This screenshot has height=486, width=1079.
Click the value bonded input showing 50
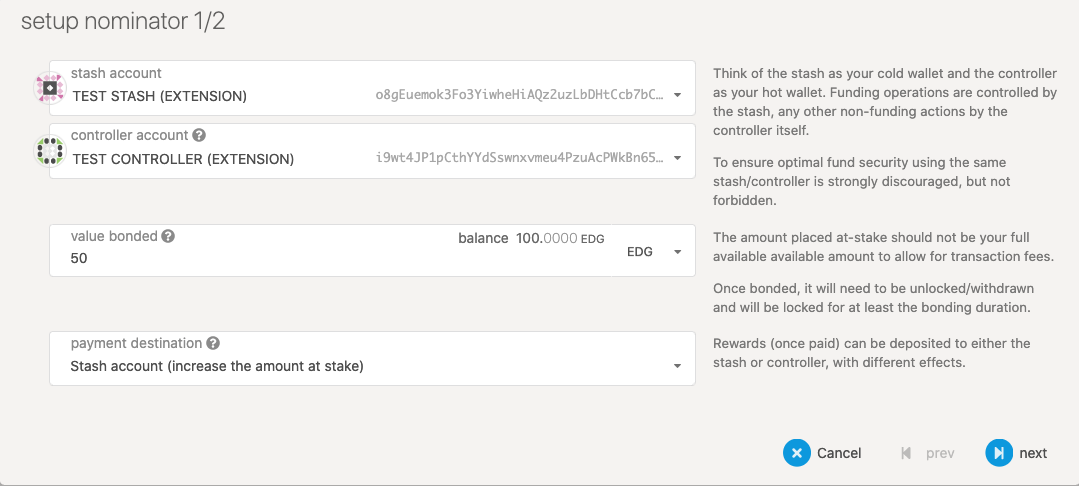click(250, 258)
